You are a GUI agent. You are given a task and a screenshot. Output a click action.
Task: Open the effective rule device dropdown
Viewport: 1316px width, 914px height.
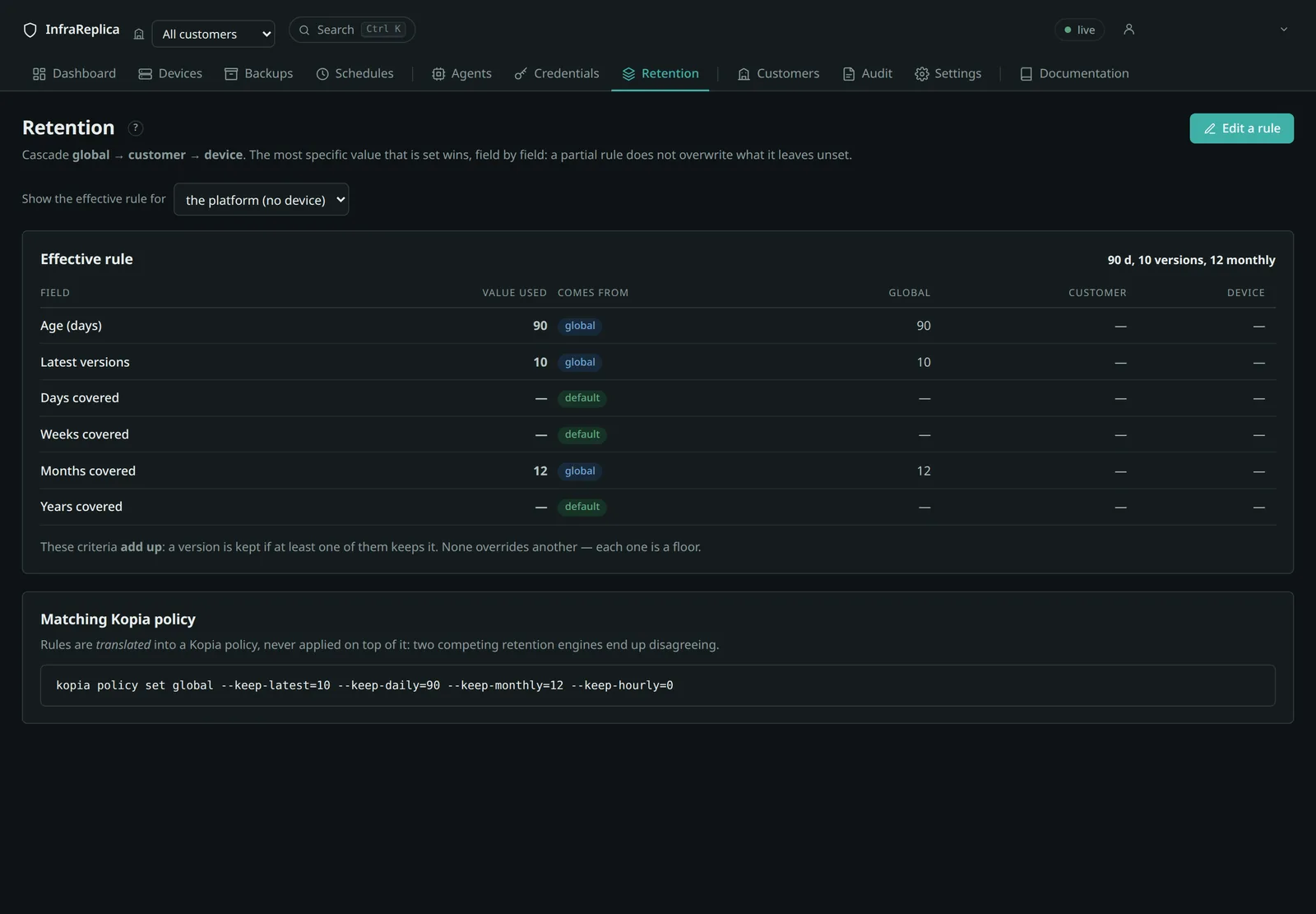(x=262, y=199)
